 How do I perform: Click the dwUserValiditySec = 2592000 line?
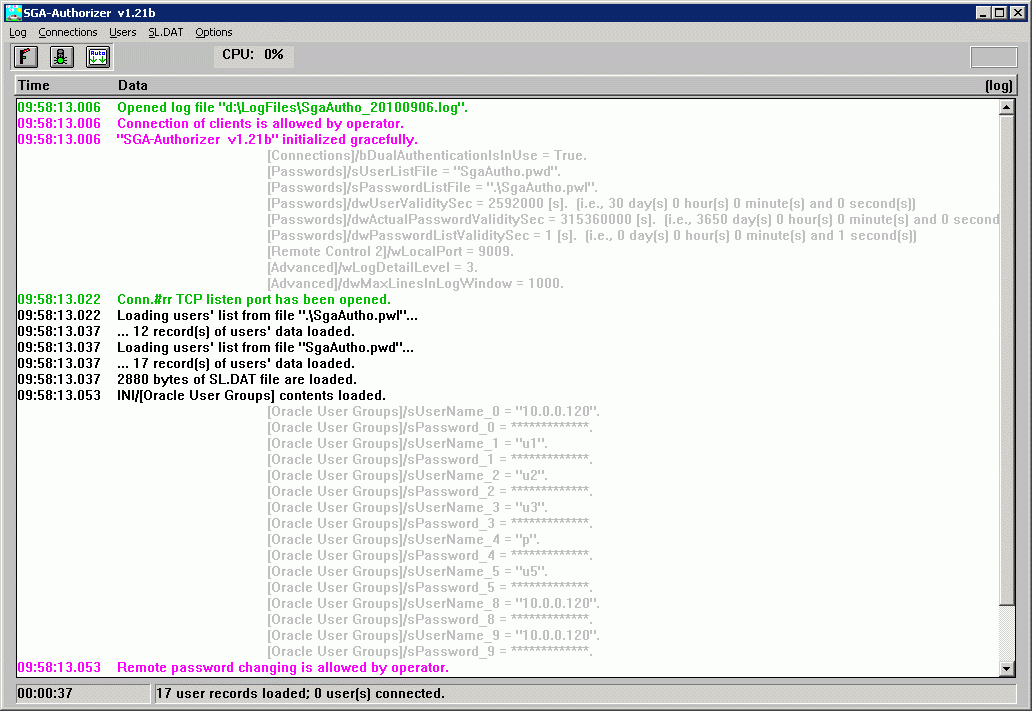pos(592,204)
